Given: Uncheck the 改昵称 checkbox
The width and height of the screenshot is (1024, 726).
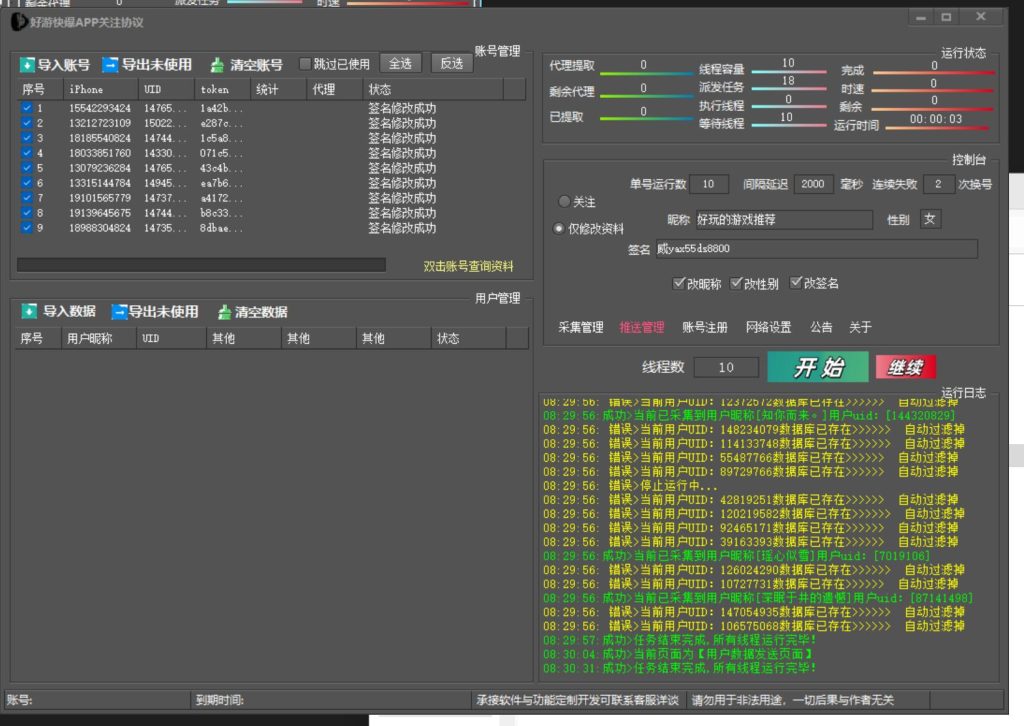Looking at the screenshot, I should [680, 284].
